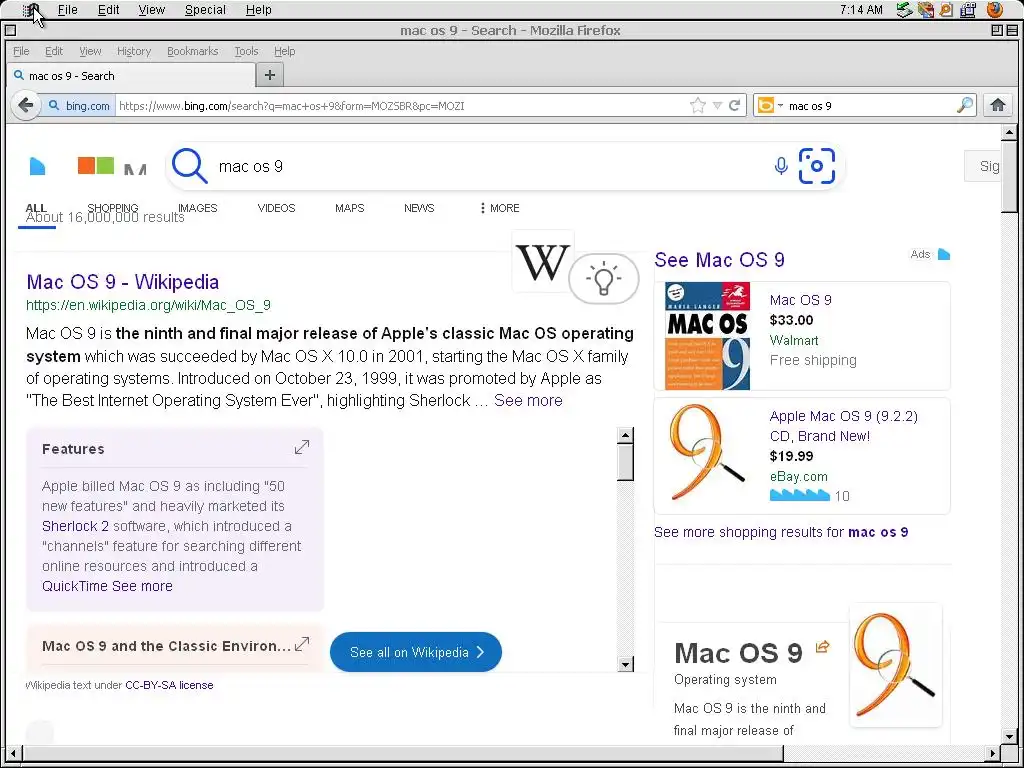Click the Wikipedia panel scroll down arrow
The image size is (1024, 768).
[x=625, y=665]
